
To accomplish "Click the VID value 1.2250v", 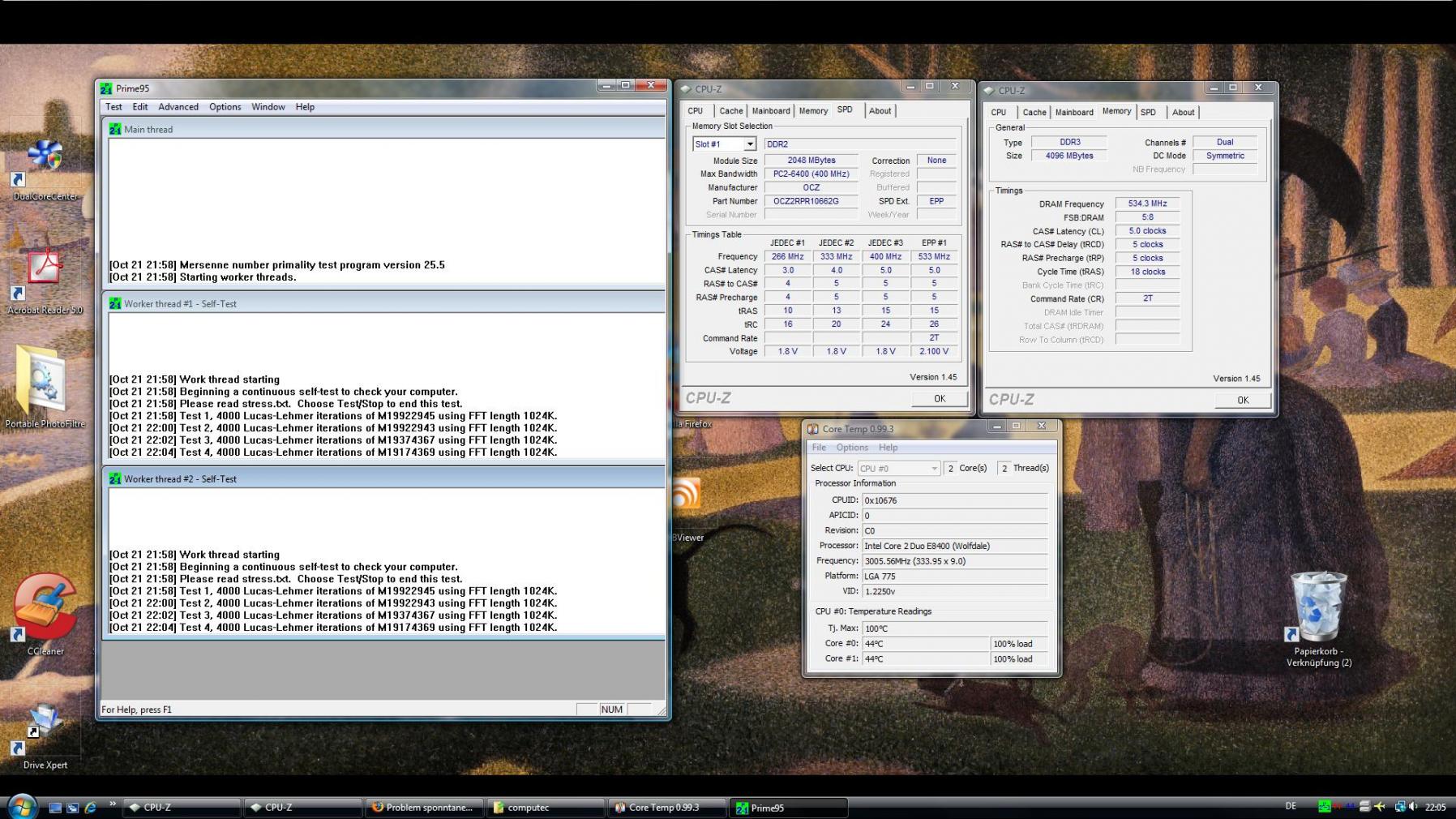I will (x=954, y=592).
